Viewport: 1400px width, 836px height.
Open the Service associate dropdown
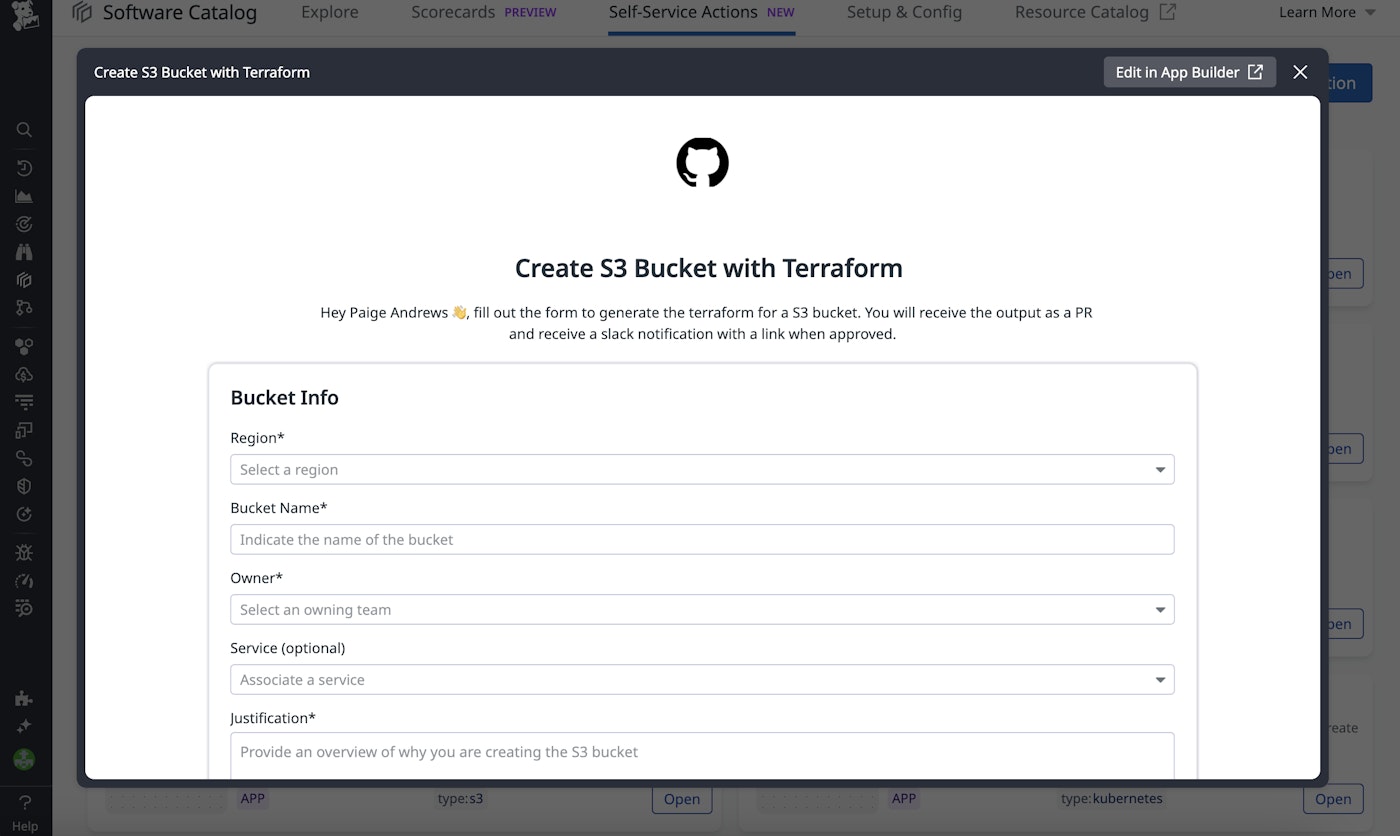[x=702, y=680]
